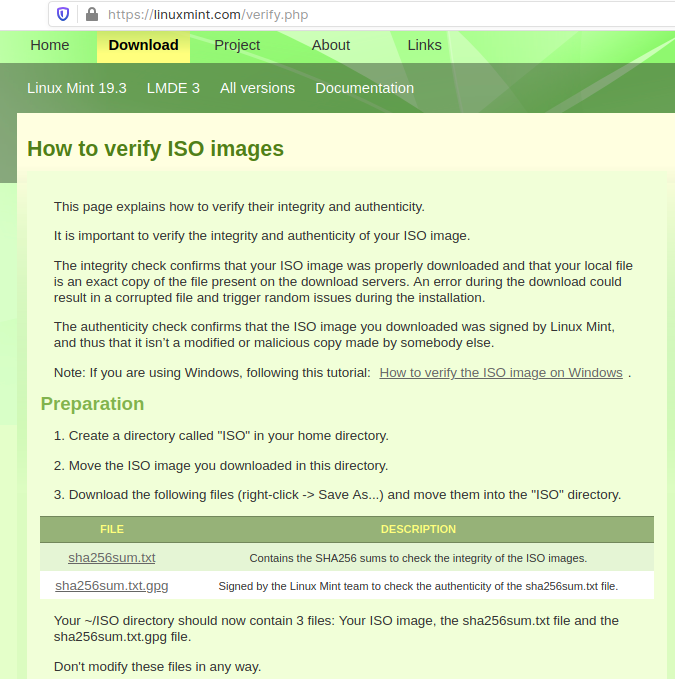Open the All versions submenu link

click(x=257, y=88)
